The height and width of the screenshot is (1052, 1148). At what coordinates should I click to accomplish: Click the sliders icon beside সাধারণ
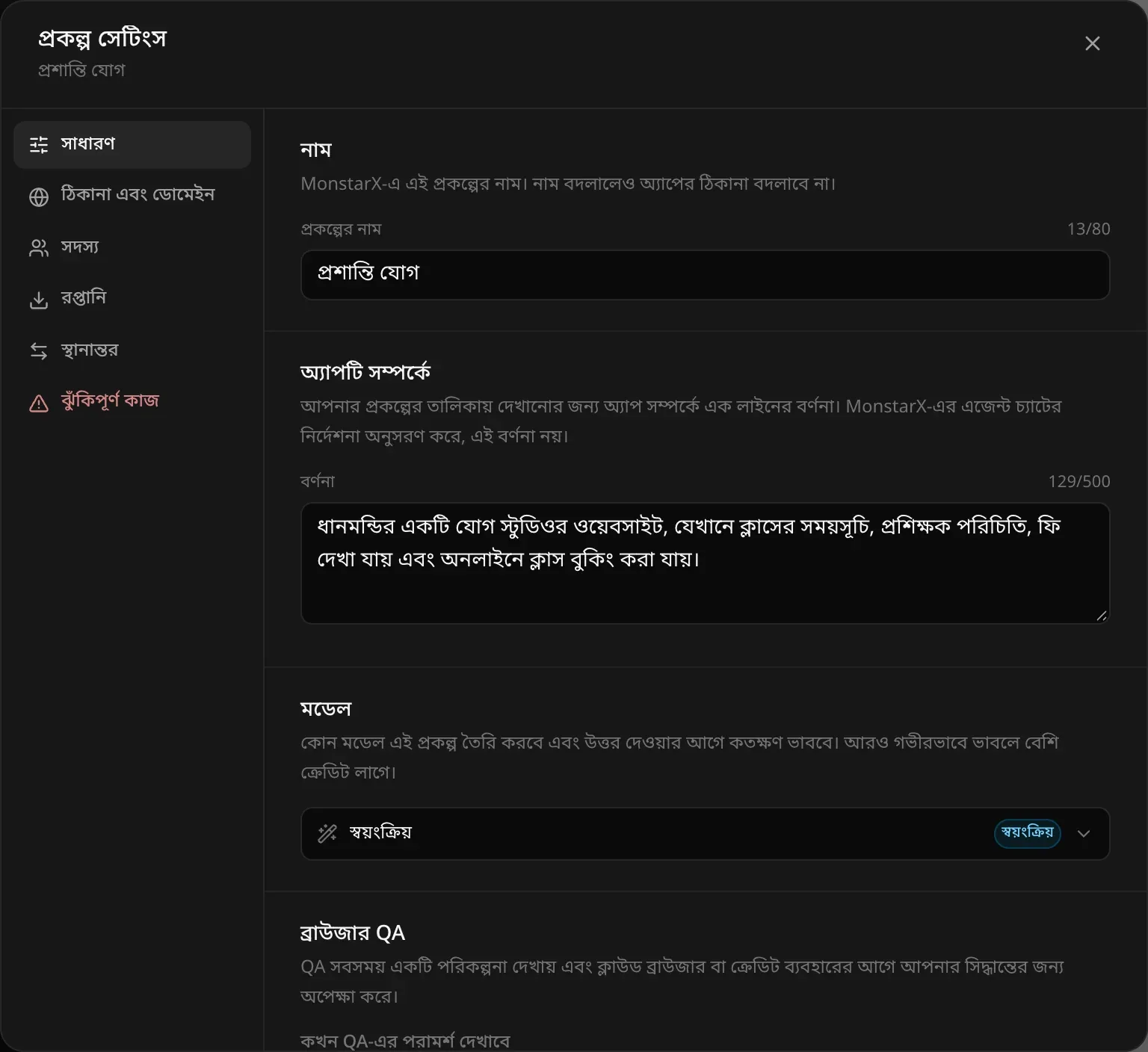39,144
